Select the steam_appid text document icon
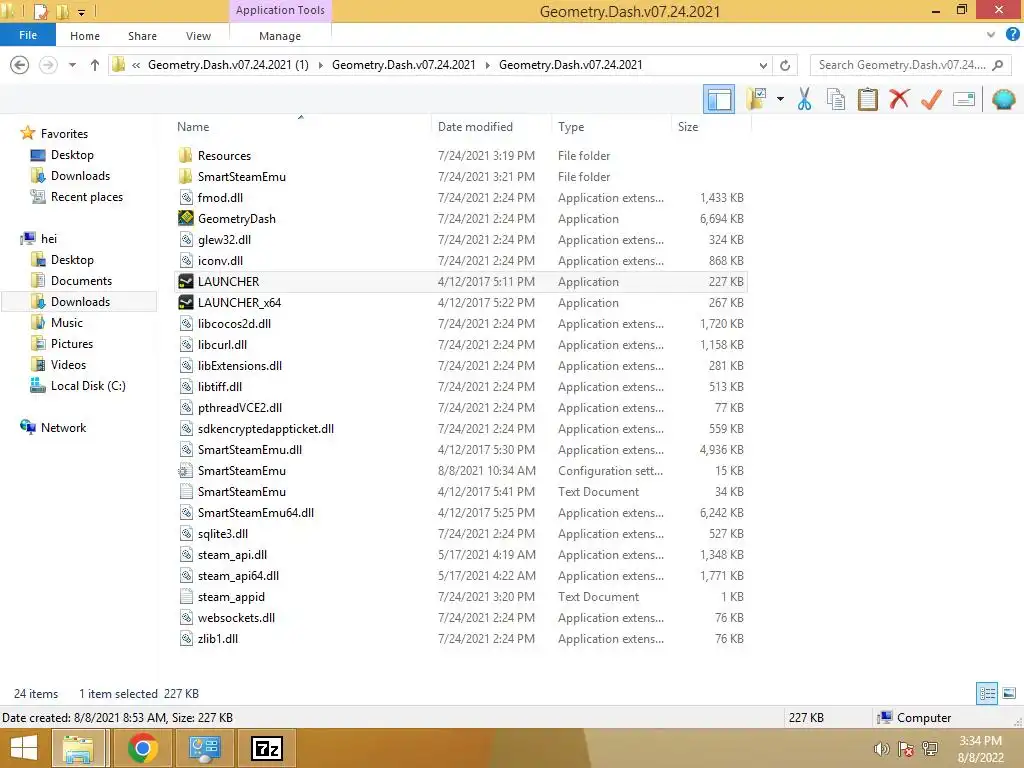The width and height of the screenshot is (1024, 768). (x=185, y=596)
